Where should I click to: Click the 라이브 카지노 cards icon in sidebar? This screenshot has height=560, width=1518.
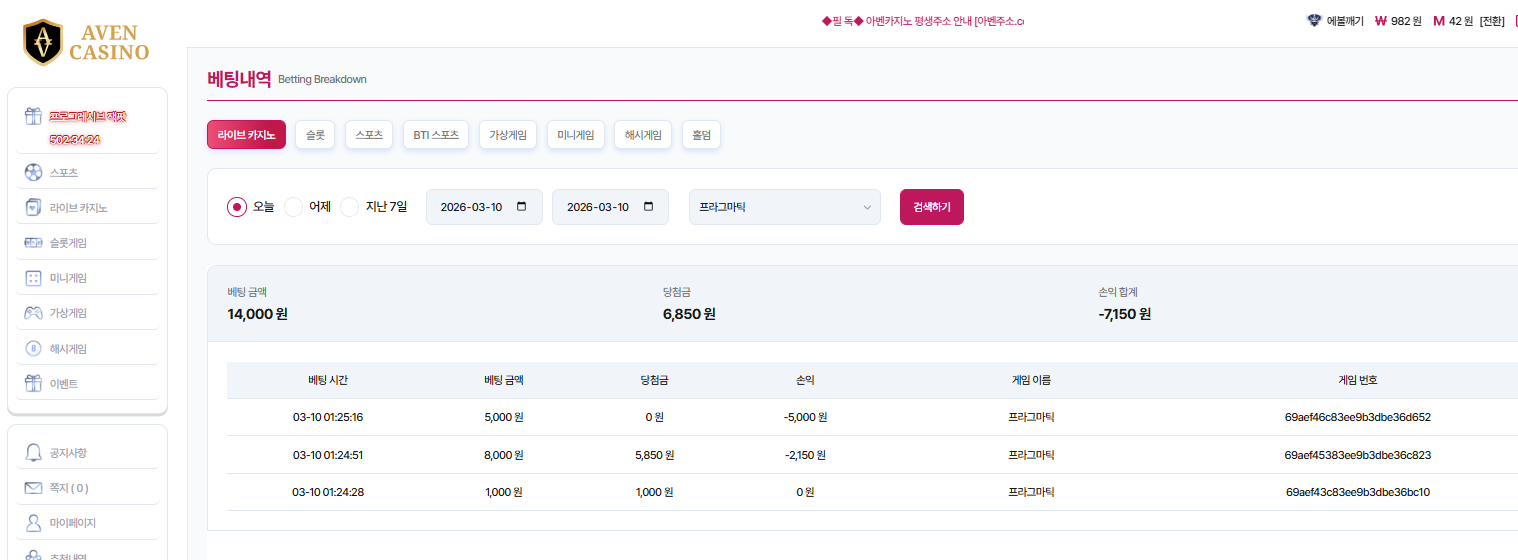33,208
